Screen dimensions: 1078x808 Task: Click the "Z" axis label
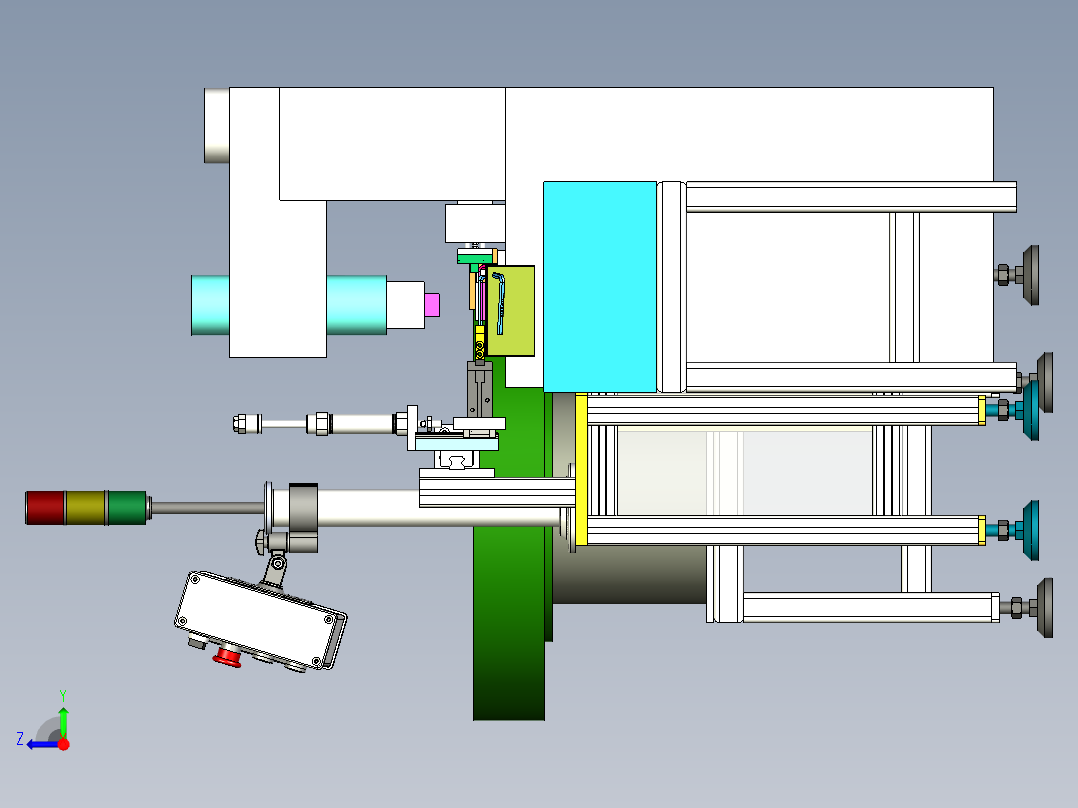pyautogui.click(x=20, y=739)
